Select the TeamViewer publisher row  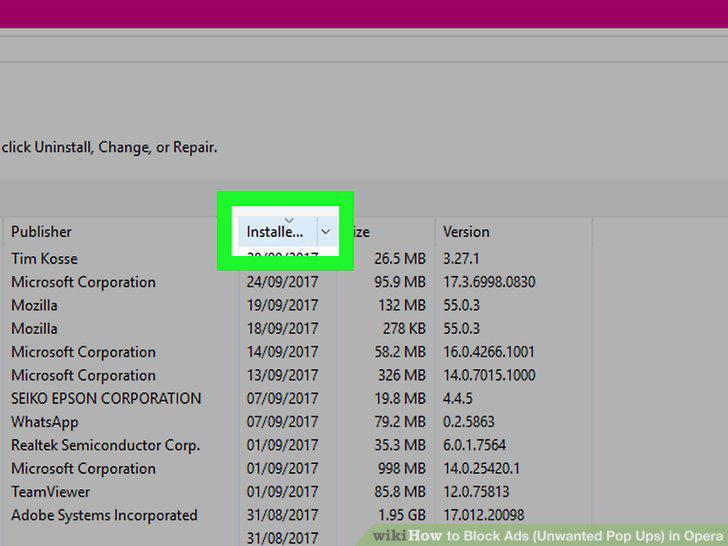[50, 492]
